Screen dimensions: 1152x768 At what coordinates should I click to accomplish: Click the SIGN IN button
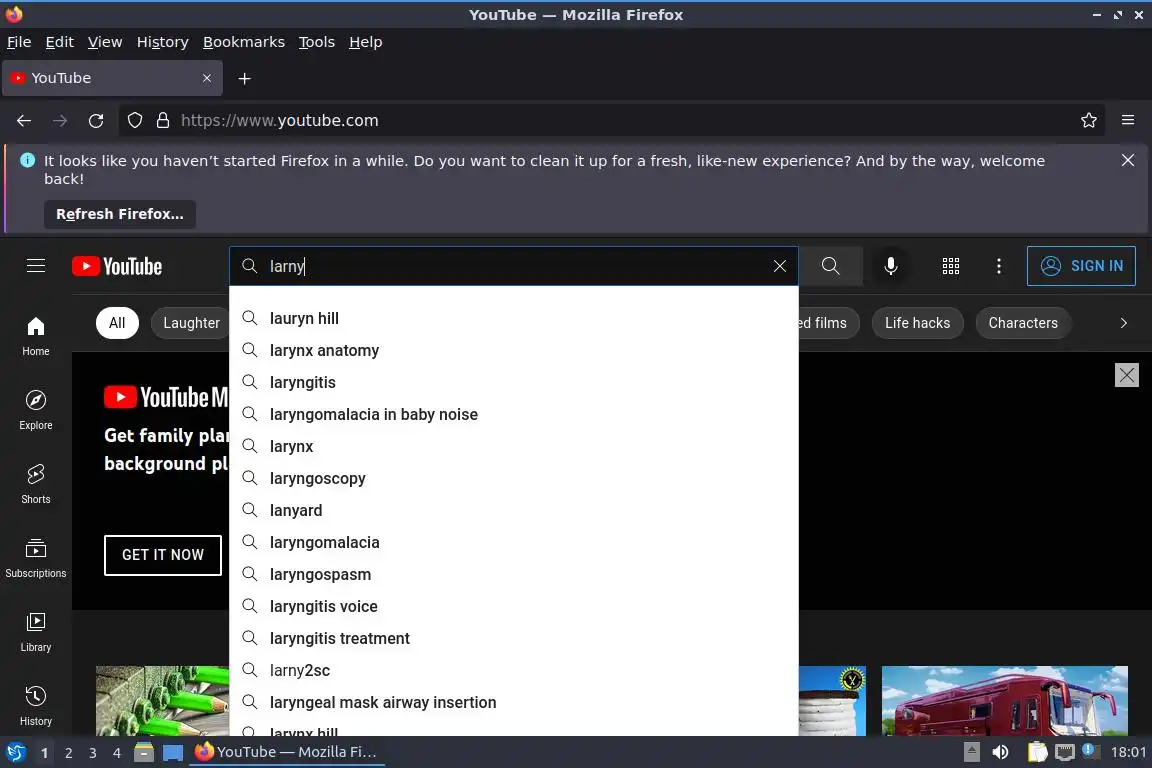pos(1081,266)
